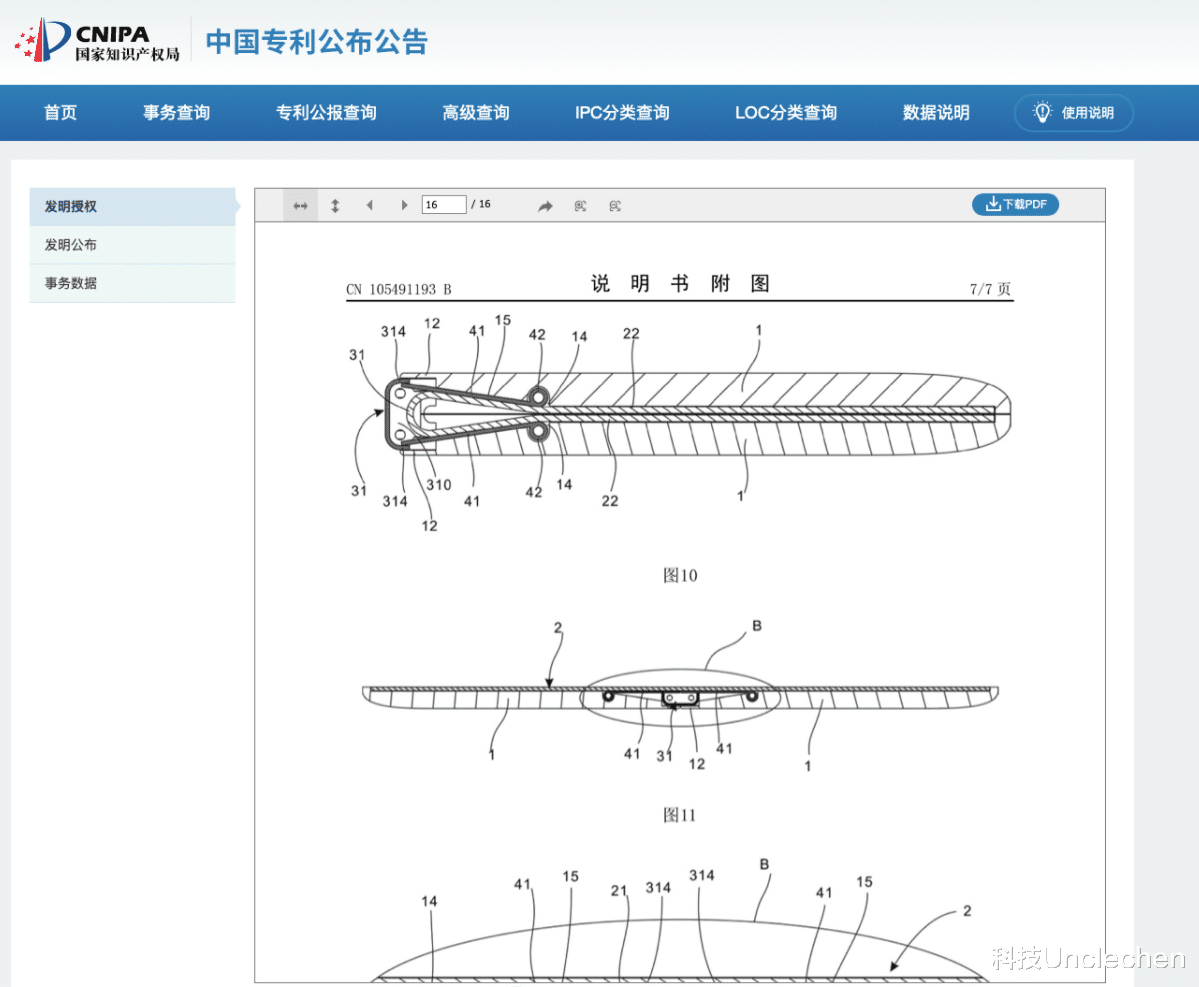Open the 高级查询 menu item
The width and height of the screenshot is (1199, 987).
click(x=476, y=112)
